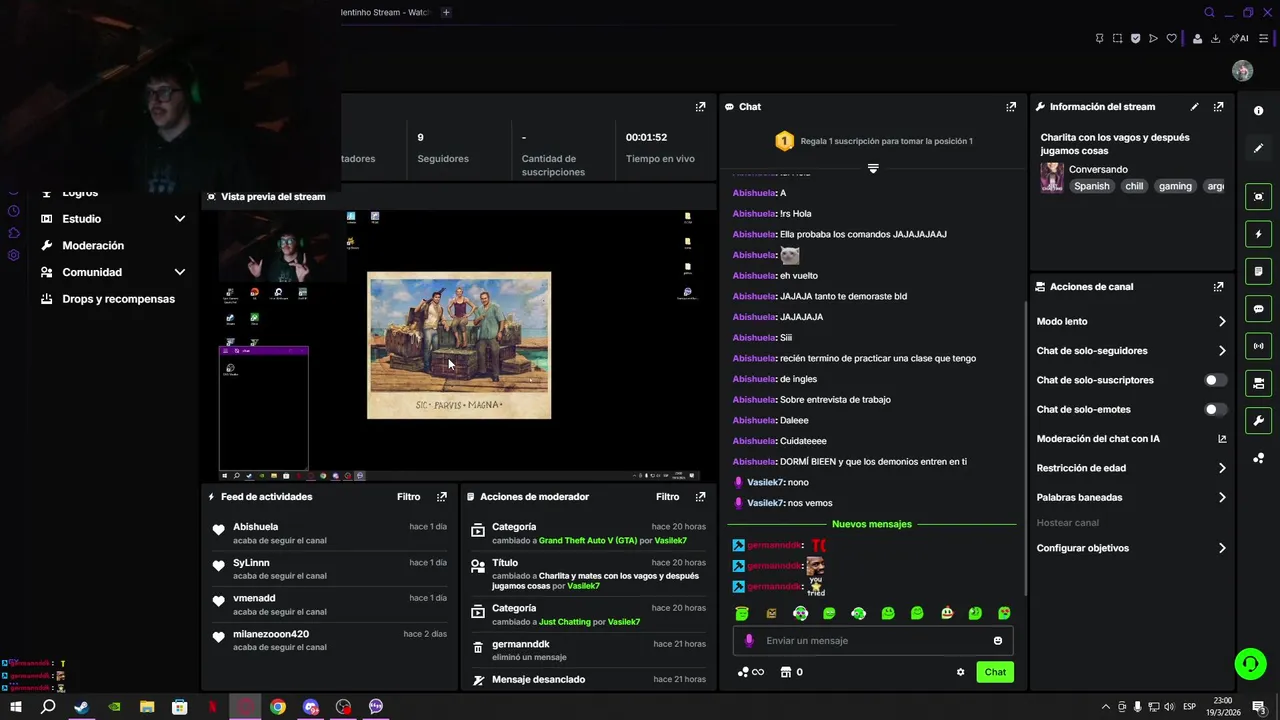Open File Explorer from the taskbar

147,707
